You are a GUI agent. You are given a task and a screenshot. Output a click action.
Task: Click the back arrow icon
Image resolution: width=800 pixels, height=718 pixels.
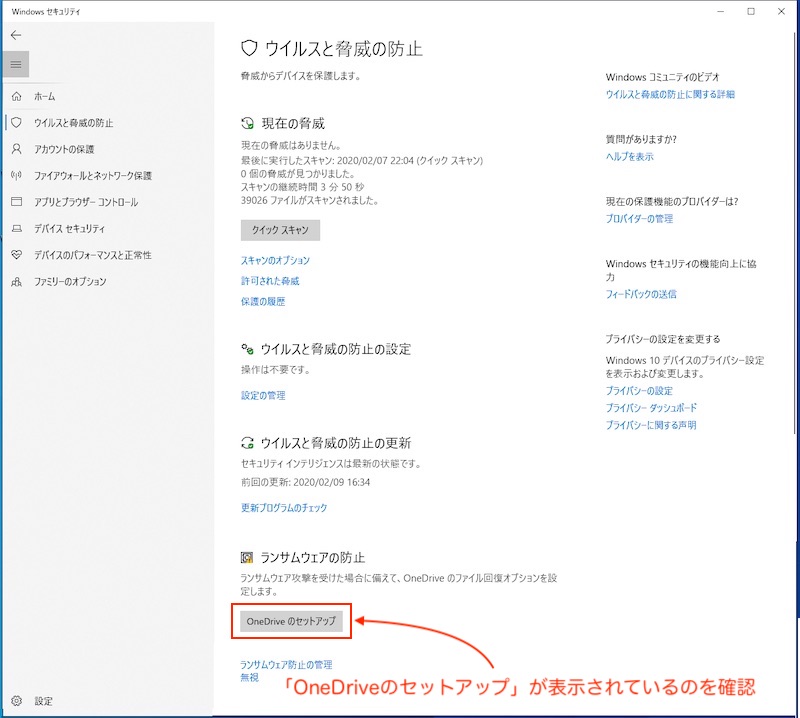click(x=16, y=35)
